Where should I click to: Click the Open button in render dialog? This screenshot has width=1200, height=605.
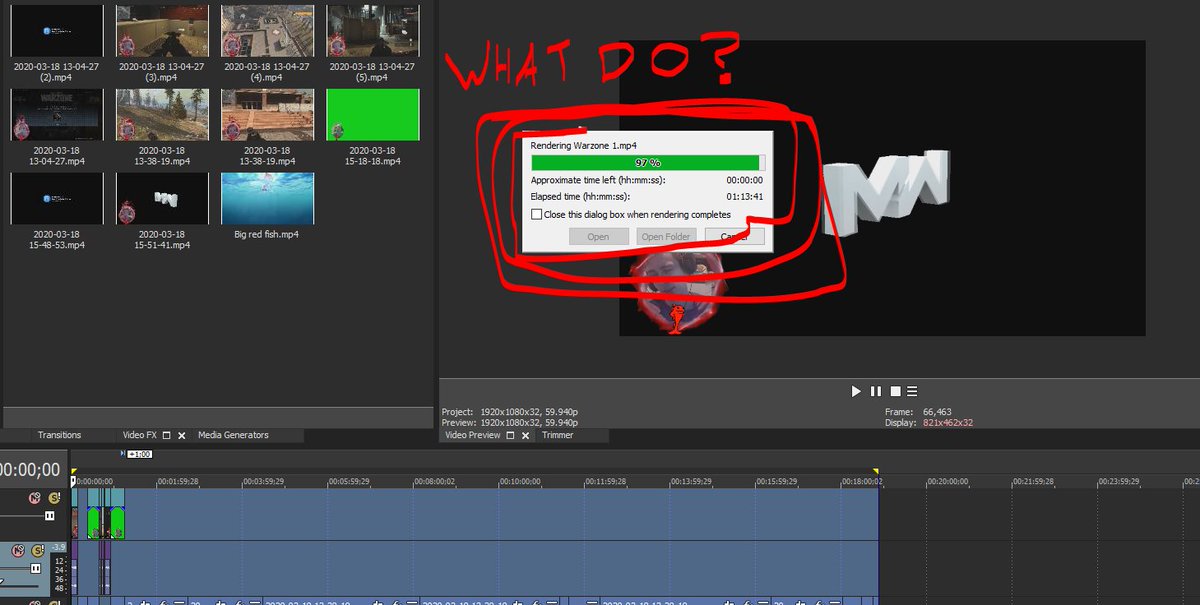coord(598,237)
